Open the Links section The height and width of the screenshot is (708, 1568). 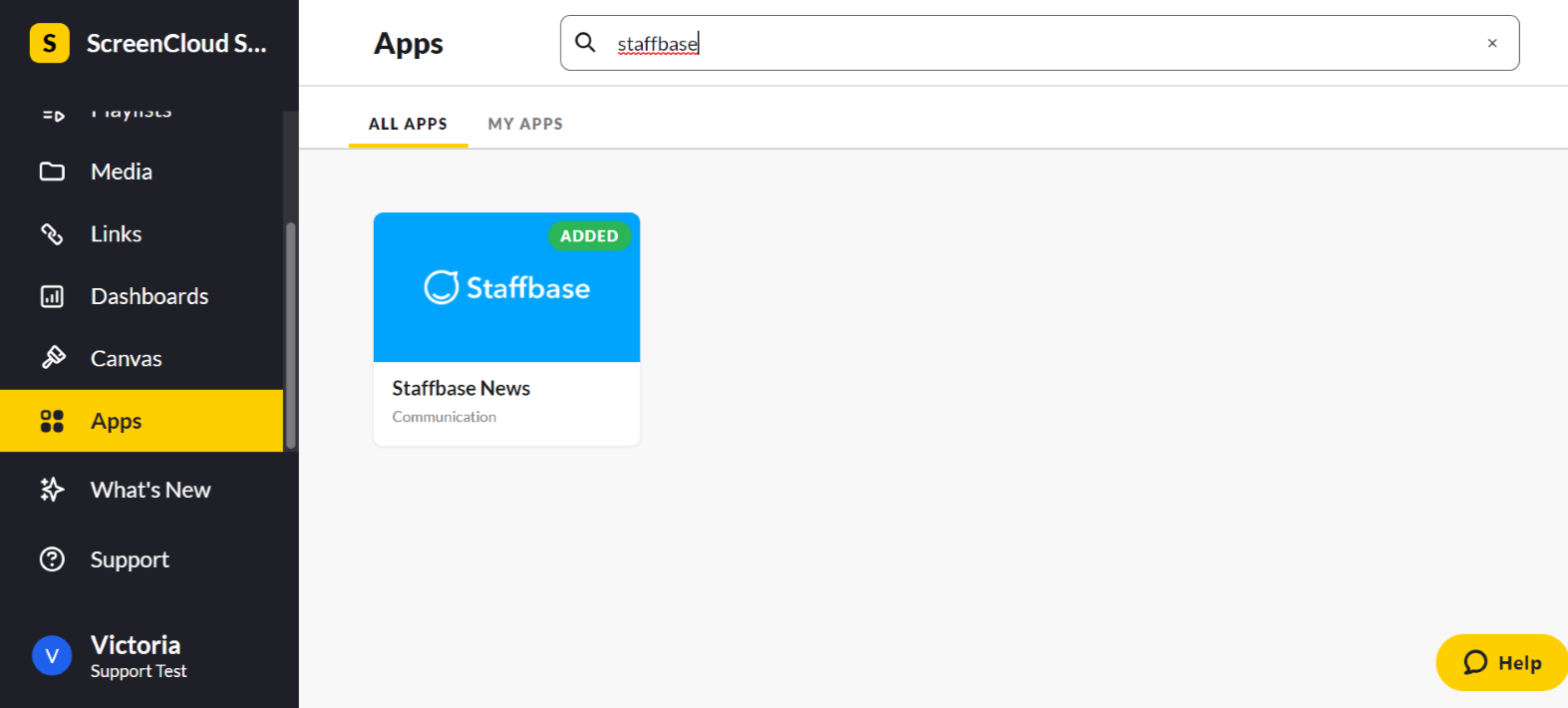(x=142, y=234)
